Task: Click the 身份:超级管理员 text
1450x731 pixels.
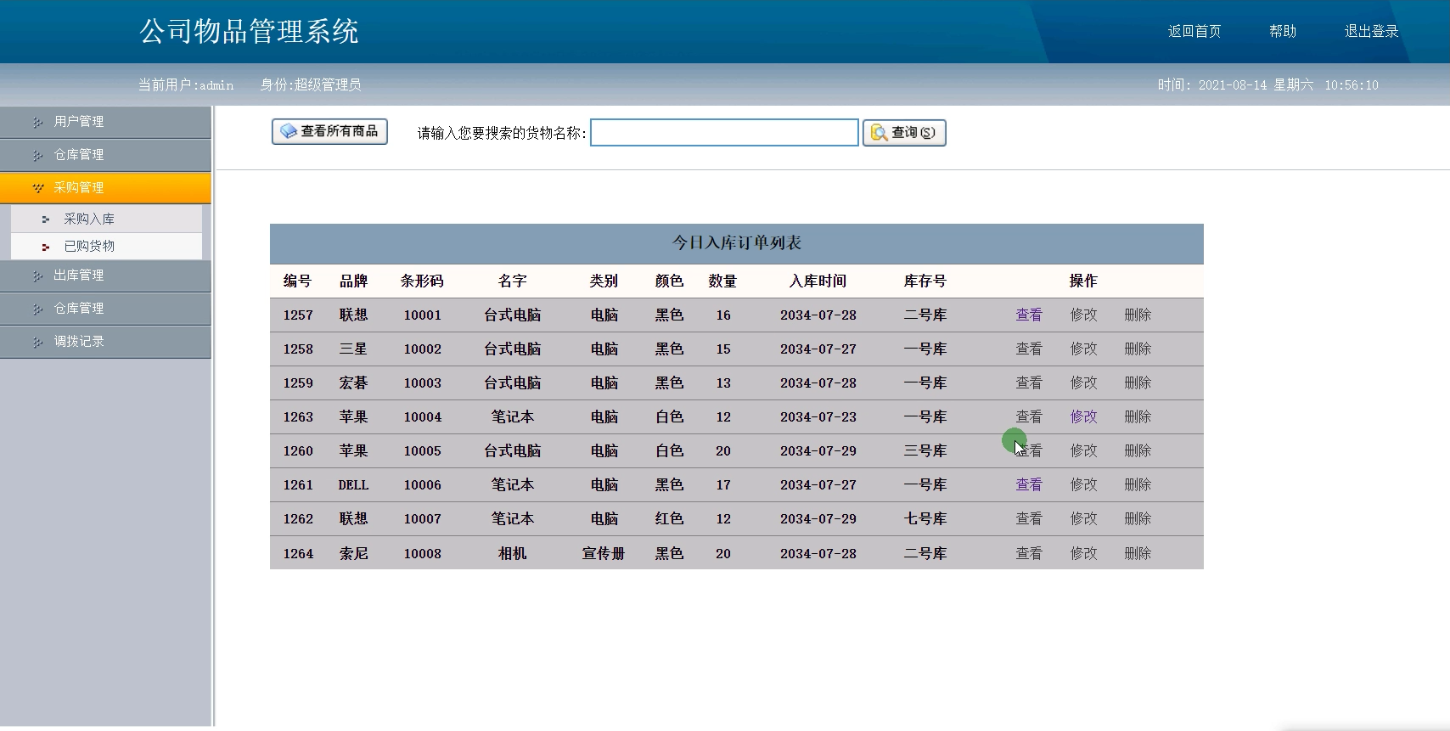Action: tap(311, 85)
